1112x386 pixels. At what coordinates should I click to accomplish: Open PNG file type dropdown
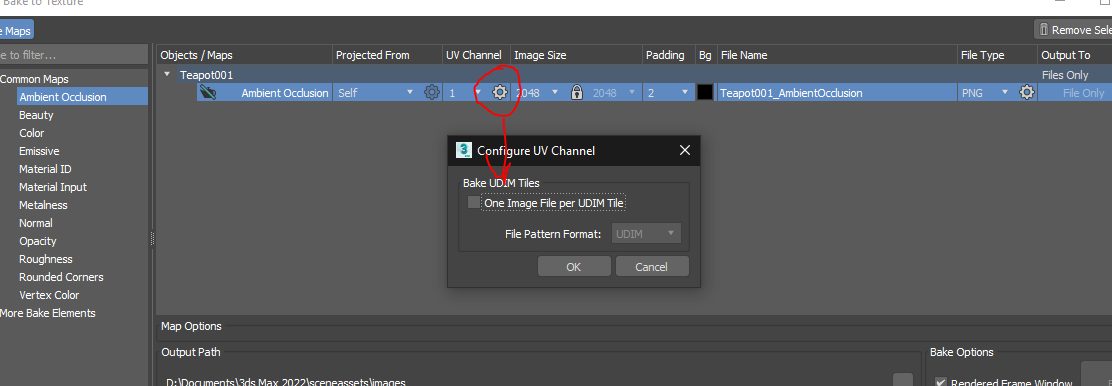coord(1005,92)
